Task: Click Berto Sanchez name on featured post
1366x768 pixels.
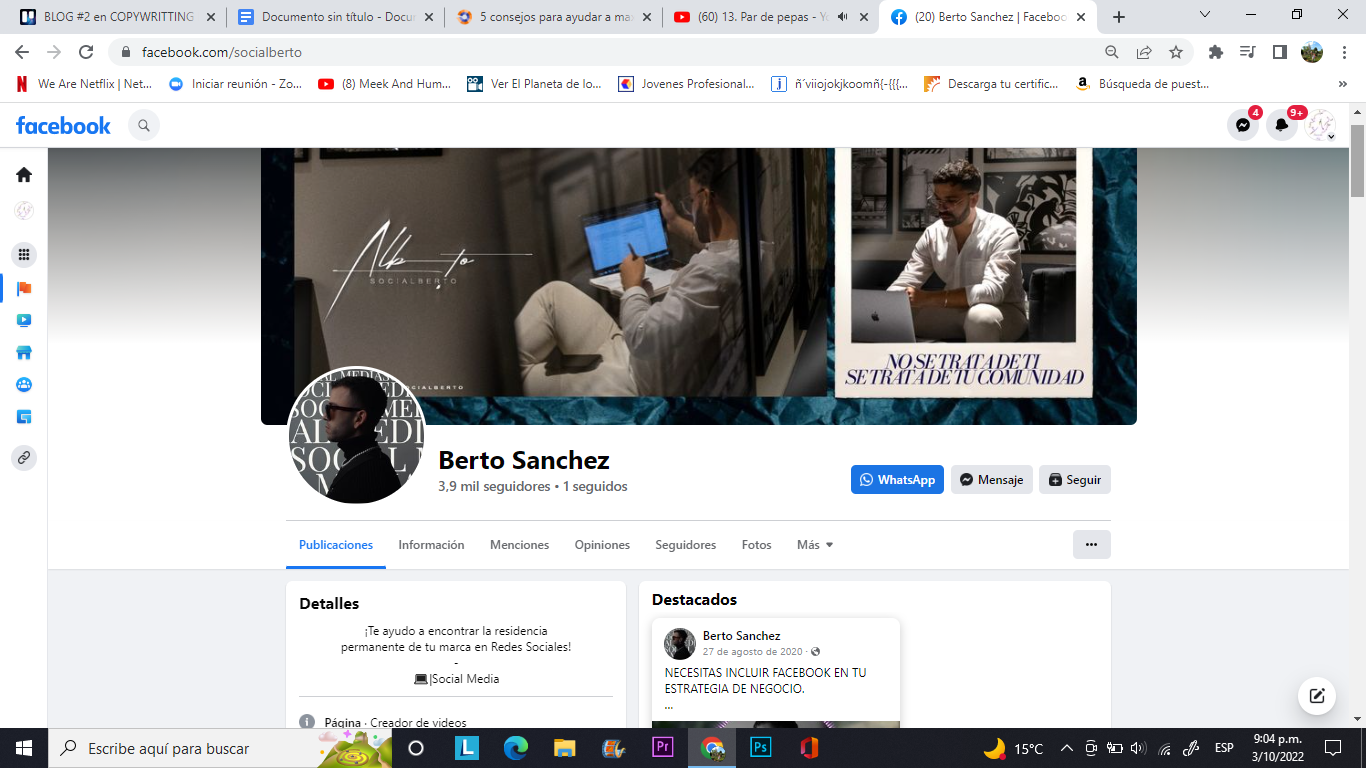Action: coord(742,636)
